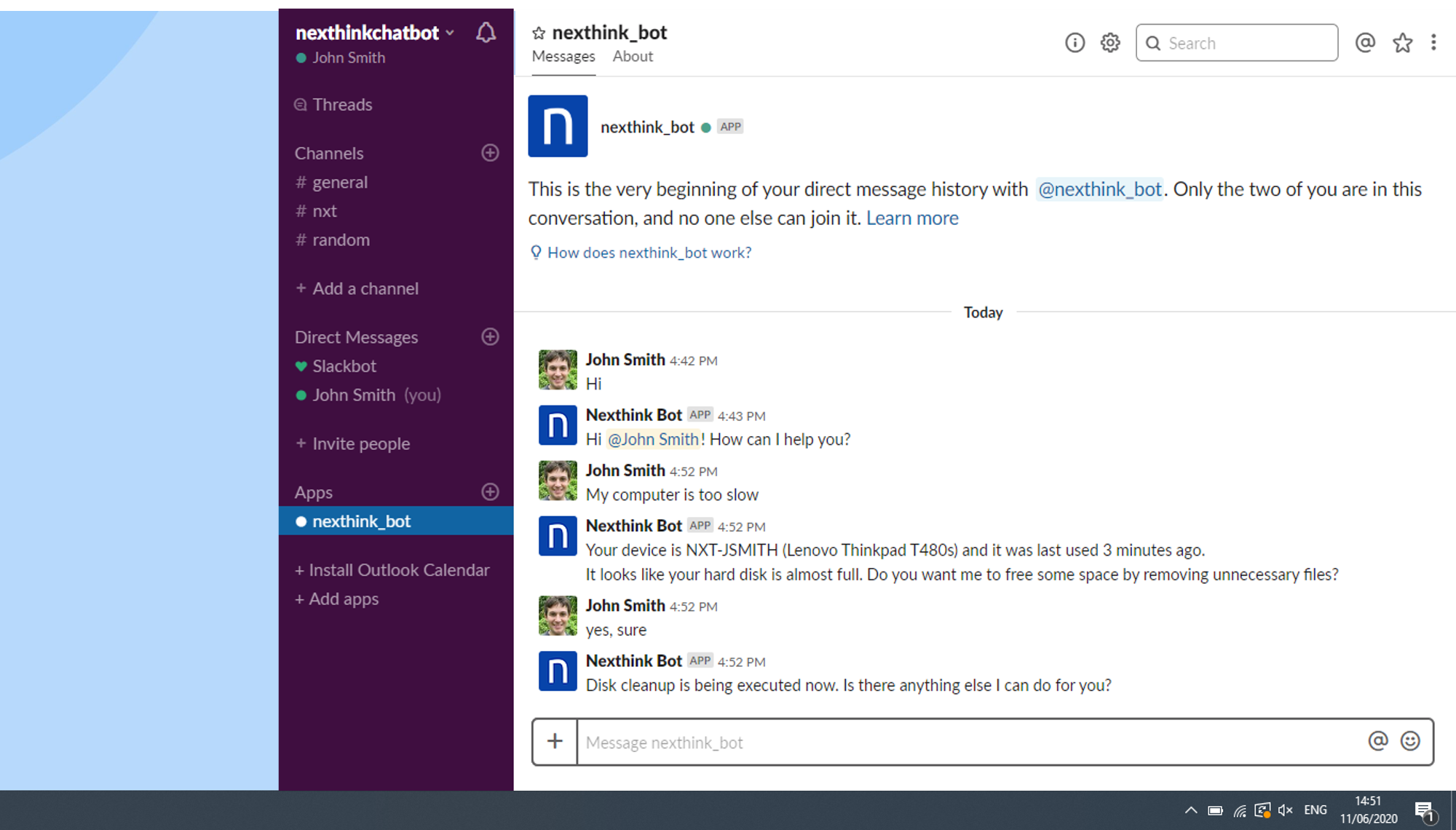Click the notifications bell icon
Viewport: 1456px width, 830px height.
tap(486, 33)
